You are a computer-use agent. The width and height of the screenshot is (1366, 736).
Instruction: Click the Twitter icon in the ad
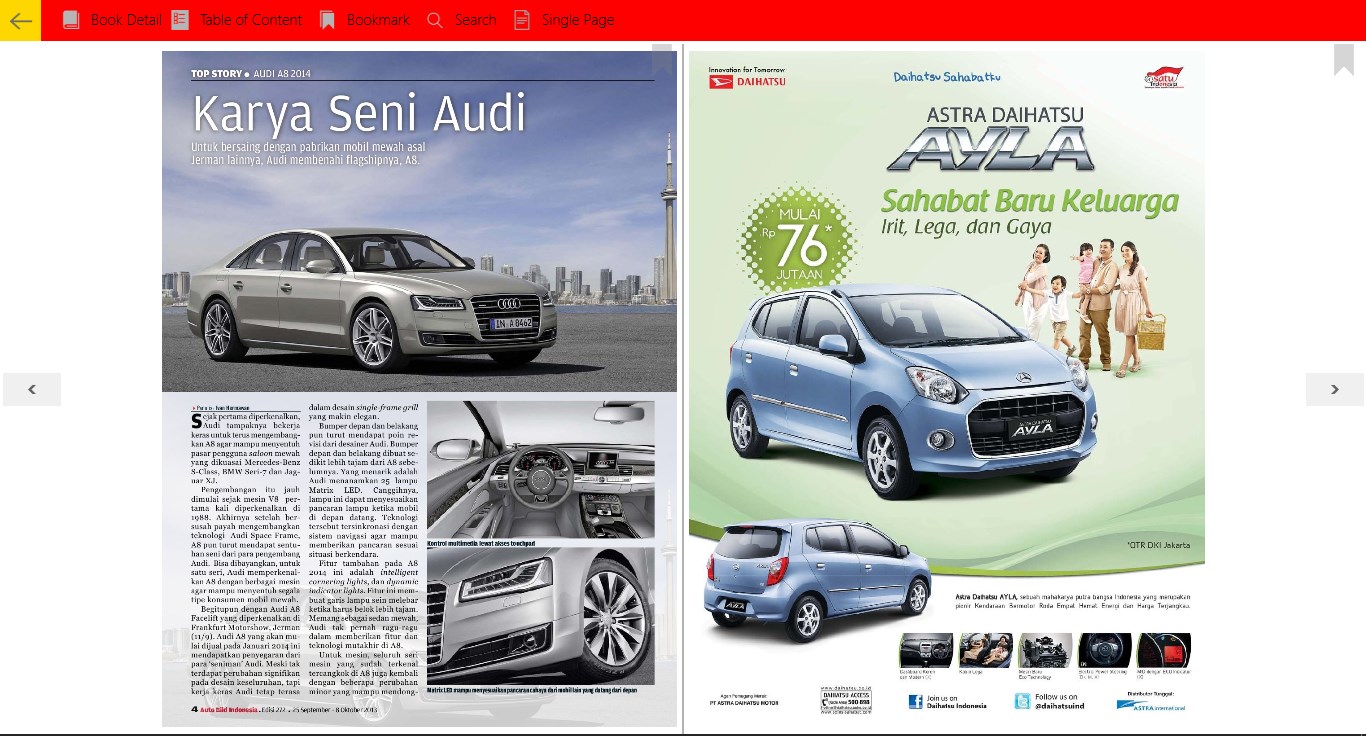[1022, 701]
